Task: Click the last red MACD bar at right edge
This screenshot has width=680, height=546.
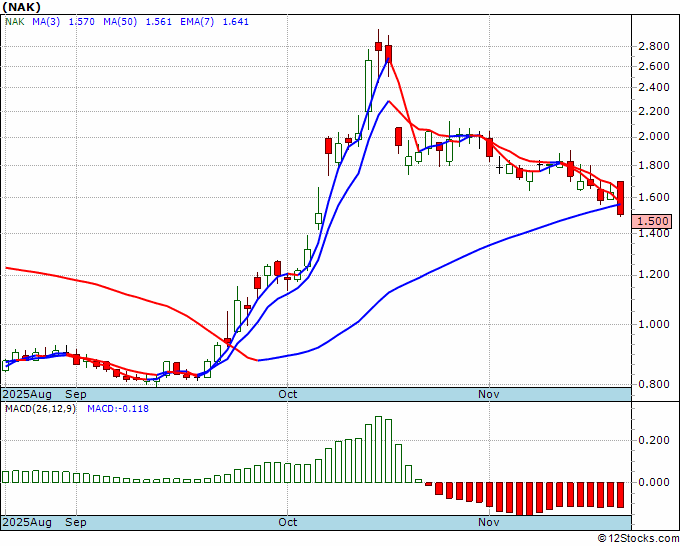Action: click(x=620, y=495)
